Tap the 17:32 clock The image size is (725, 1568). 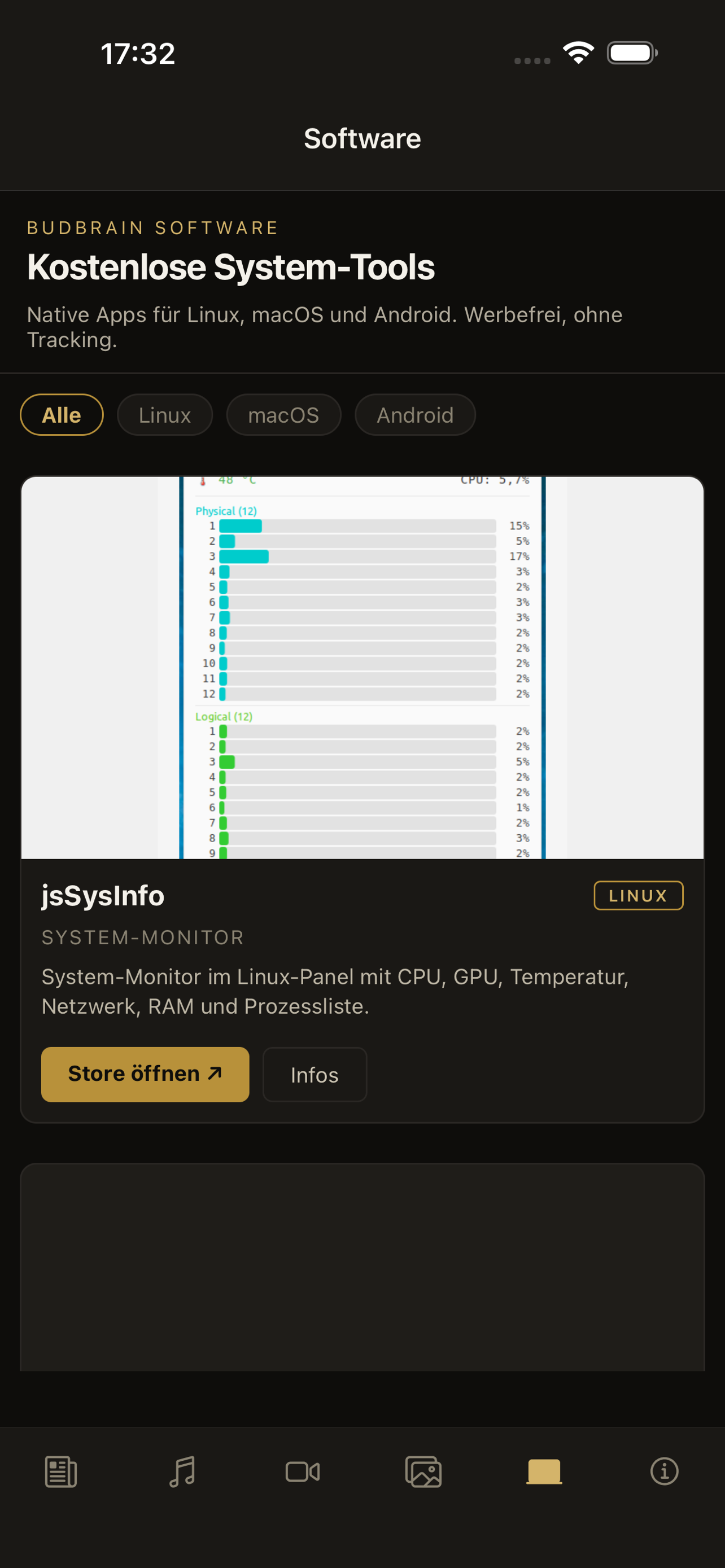point(138,54)
